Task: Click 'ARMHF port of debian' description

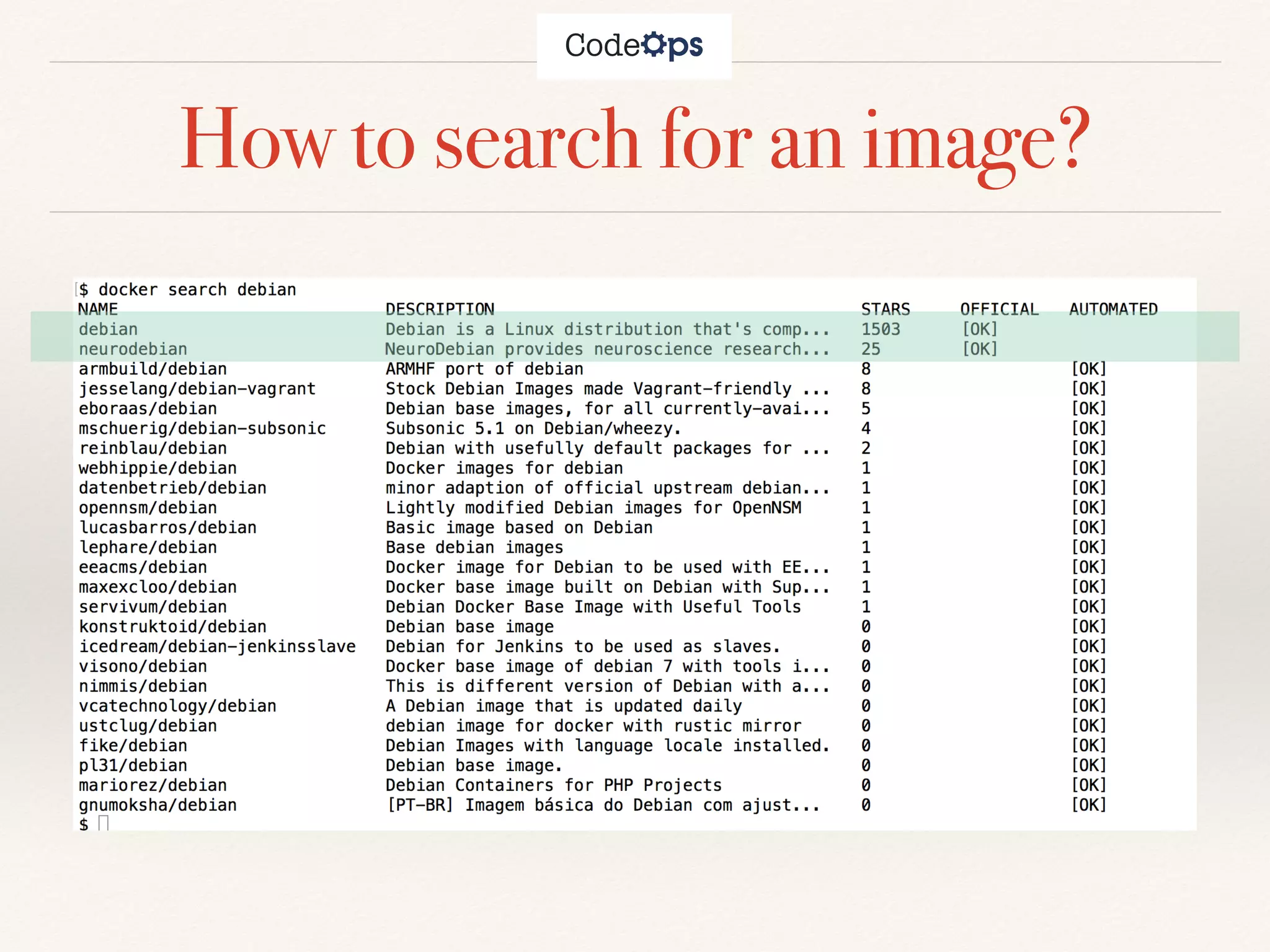Action: (x=484, y=369)
